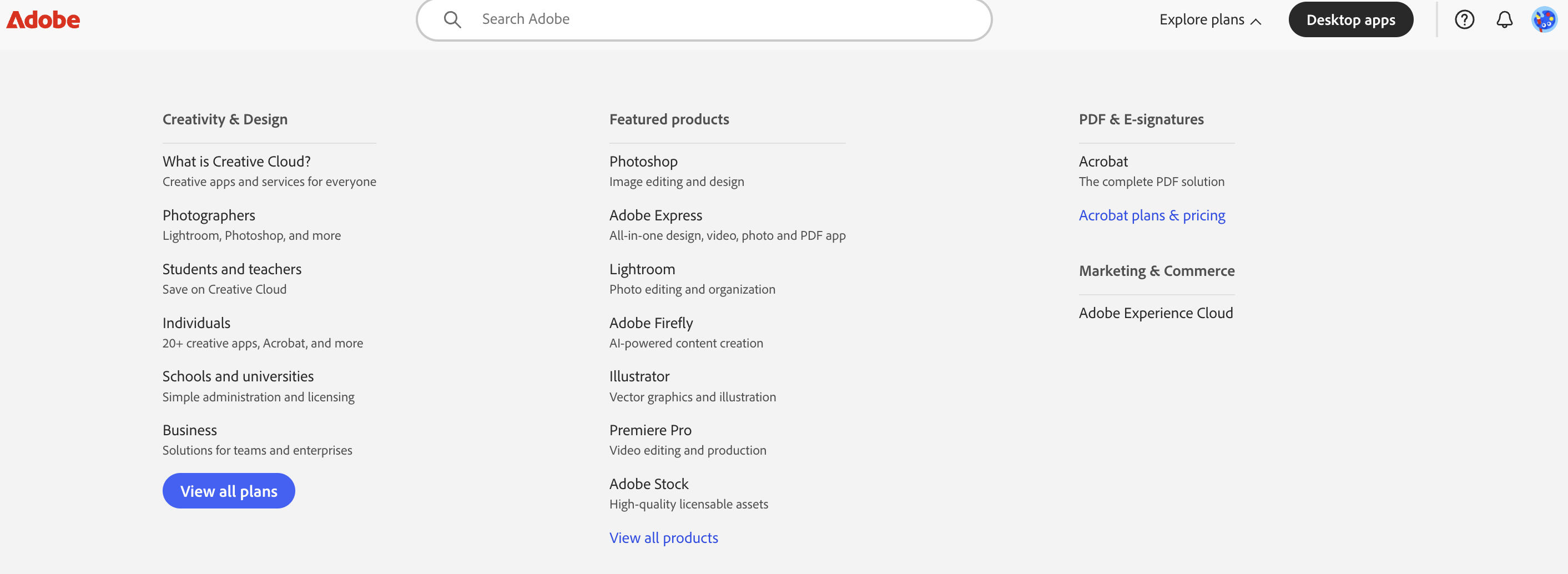Open Students and teachers plan
1568x574 pixels.
231,269
